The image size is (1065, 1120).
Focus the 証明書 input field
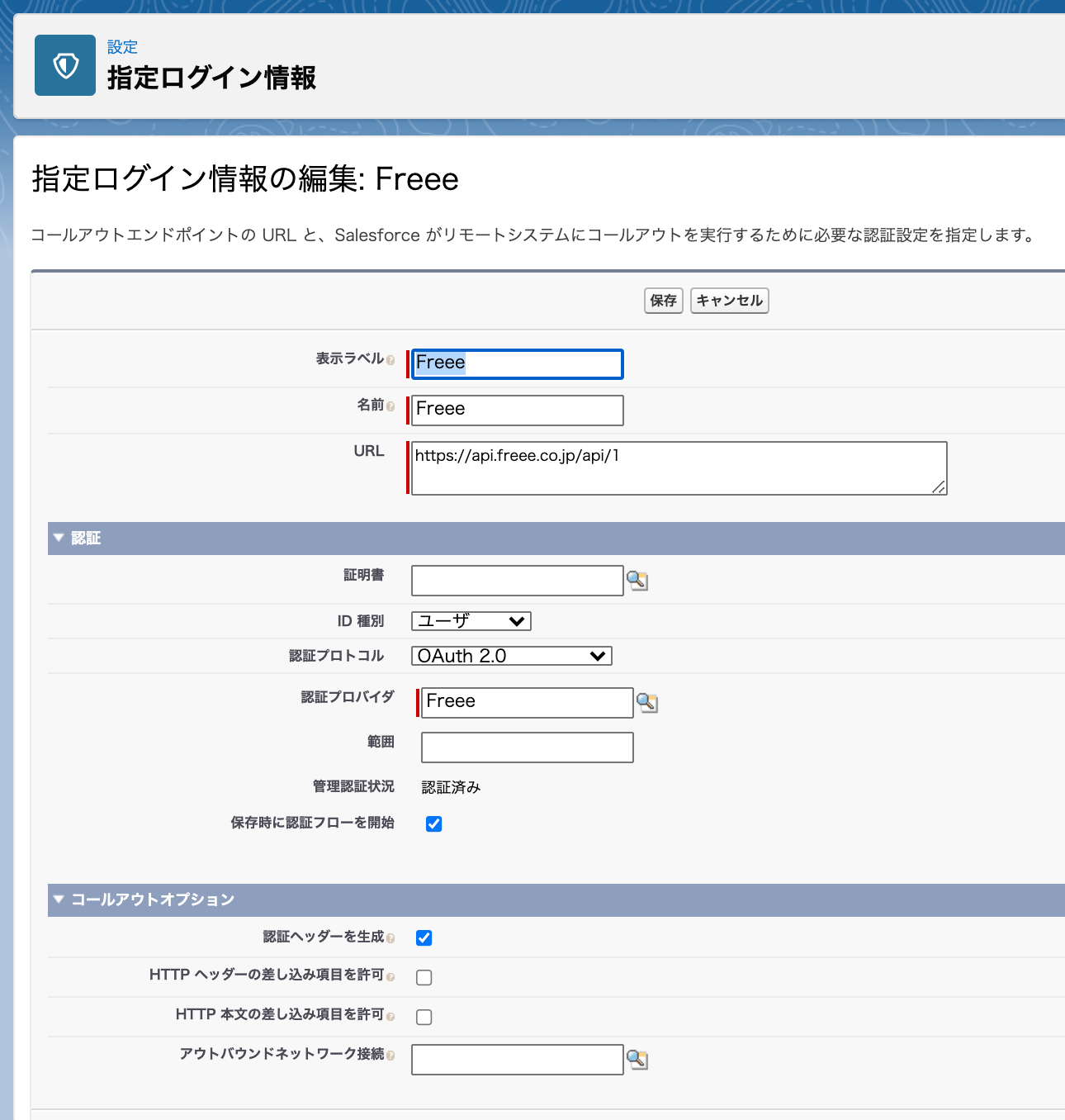point(518,581)
